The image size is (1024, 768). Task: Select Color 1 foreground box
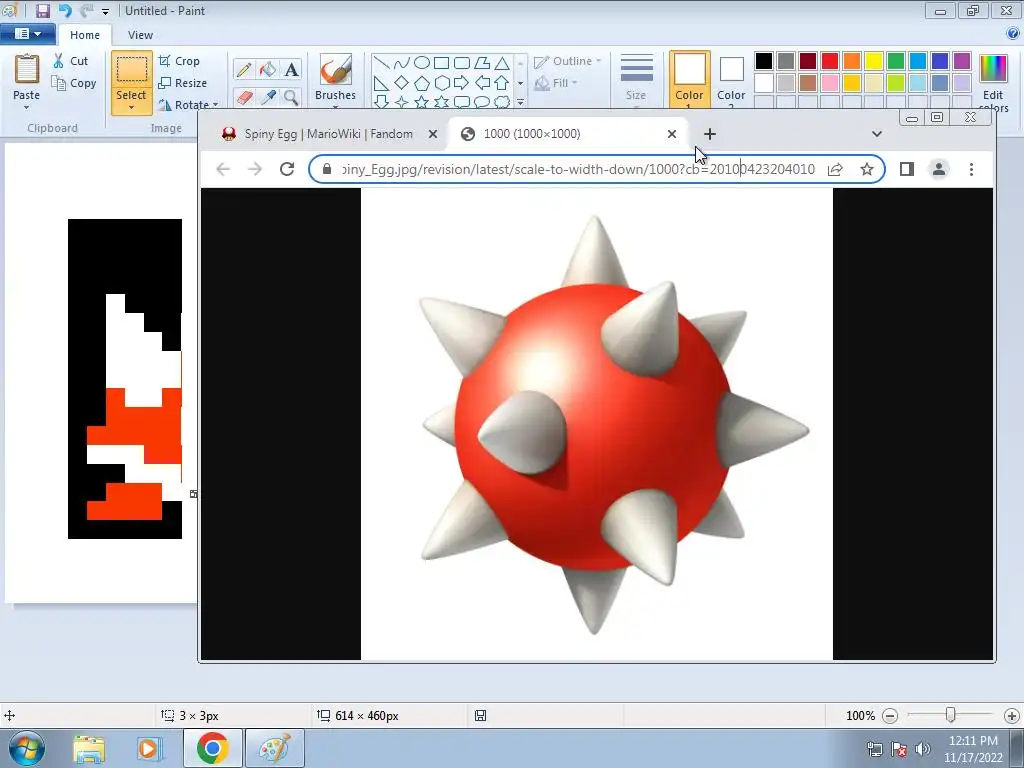(690, 80)
